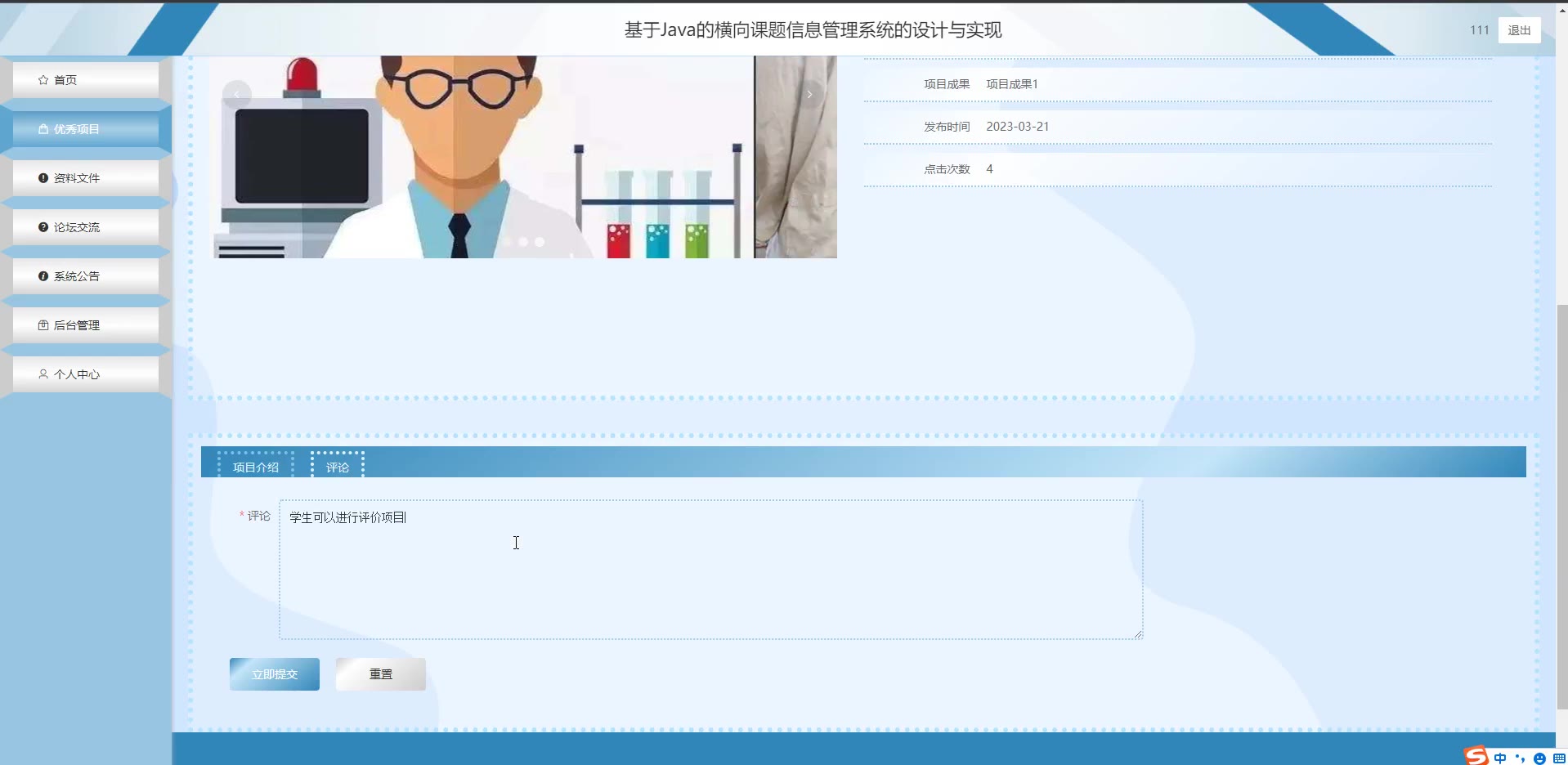The width and height of the screenshot is (1568, 765).
Task: Open 首页 in the sidebar
Action: coord(86,80)
